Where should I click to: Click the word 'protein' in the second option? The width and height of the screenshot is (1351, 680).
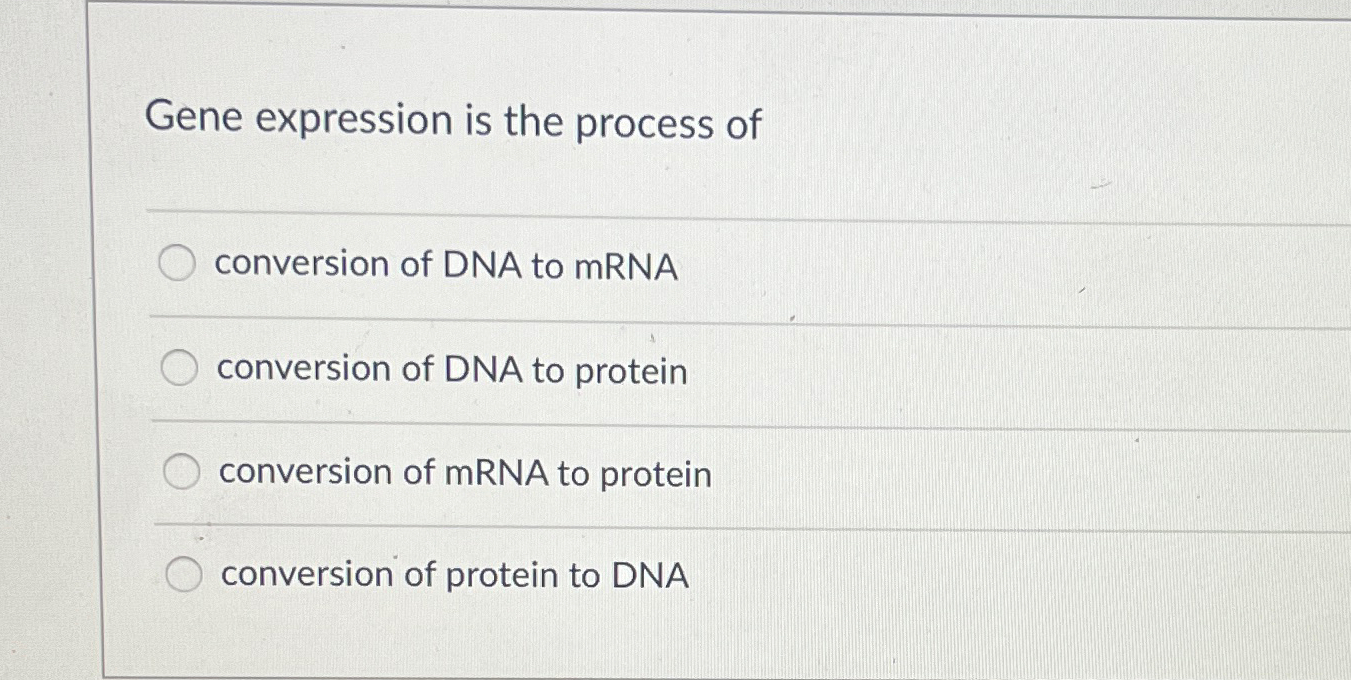[x=630, y=372]
